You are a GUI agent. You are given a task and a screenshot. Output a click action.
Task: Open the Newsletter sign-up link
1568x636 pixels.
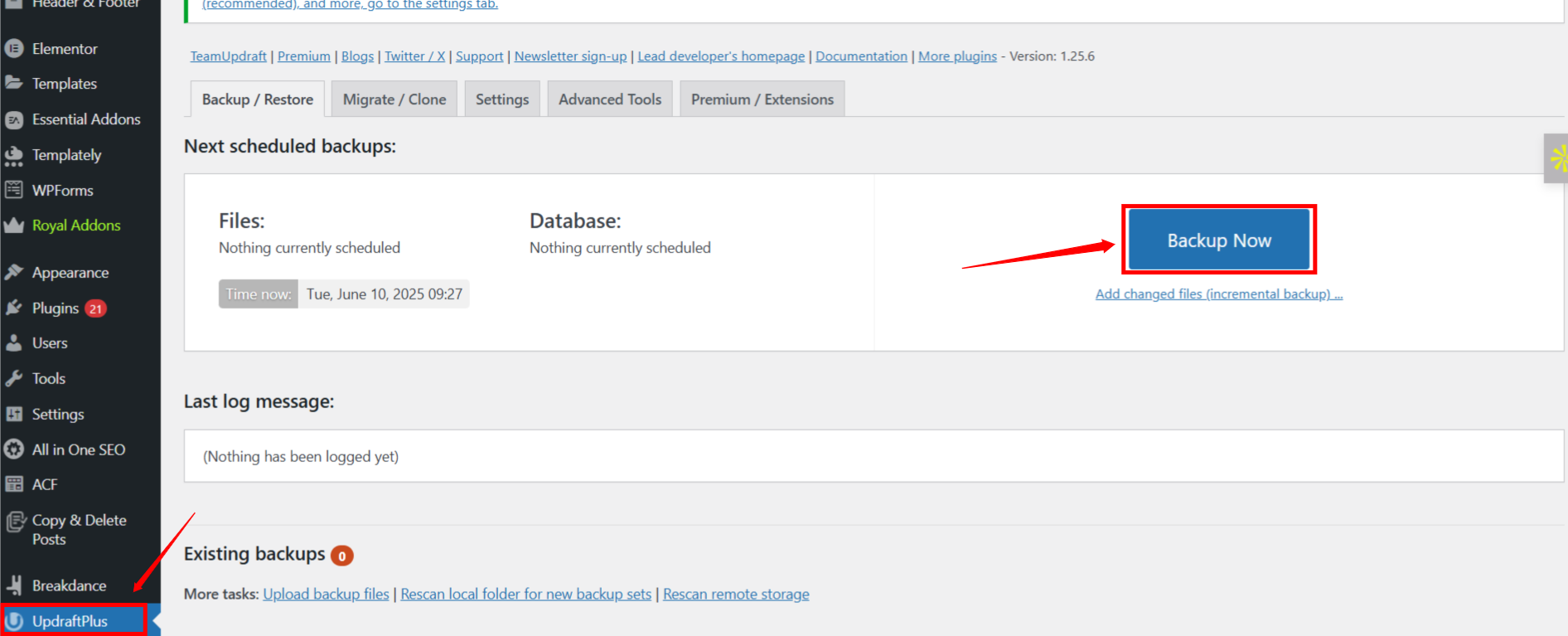pos(570,56)
